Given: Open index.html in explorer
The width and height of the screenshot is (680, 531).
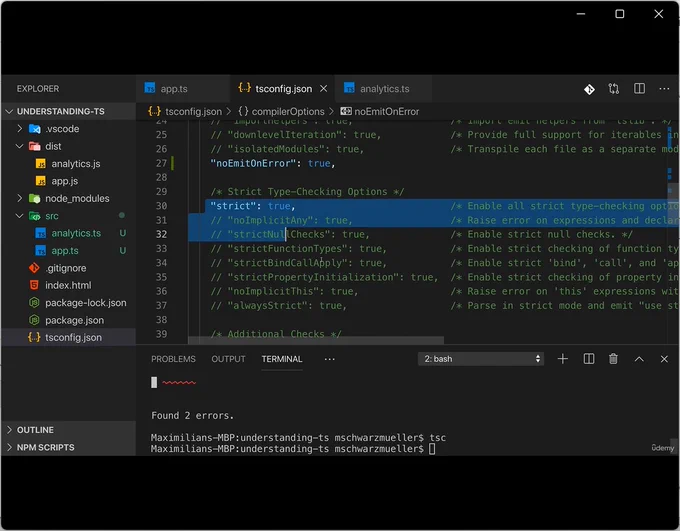Looking at the screenshot, I should coord(68,285).
